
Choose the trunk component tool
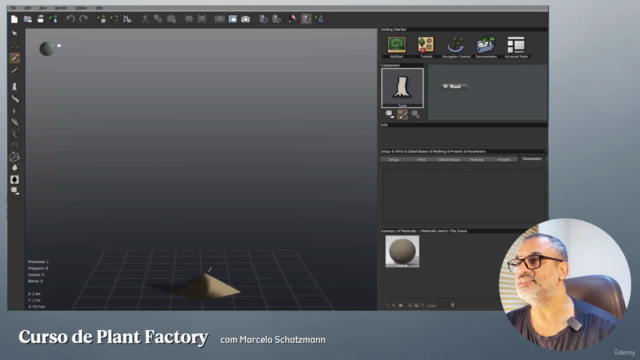click(x=15, y=87)
